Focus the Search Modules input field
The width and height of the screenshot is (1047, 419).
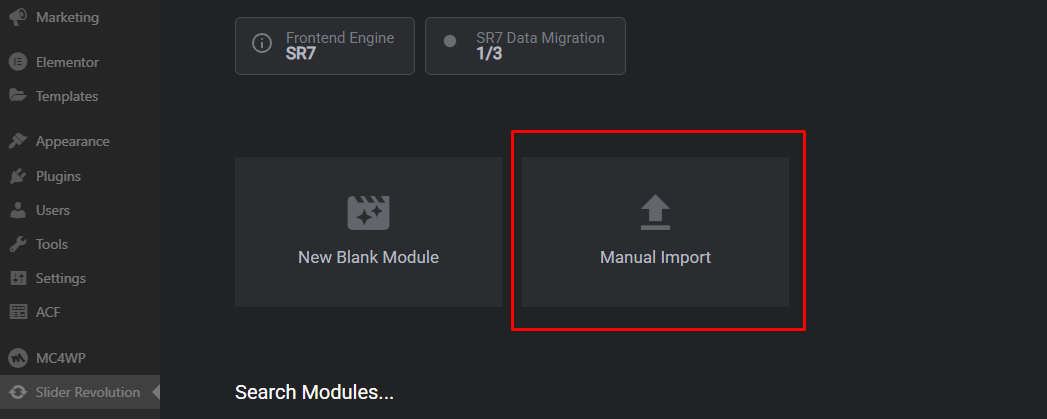(314, 392)
